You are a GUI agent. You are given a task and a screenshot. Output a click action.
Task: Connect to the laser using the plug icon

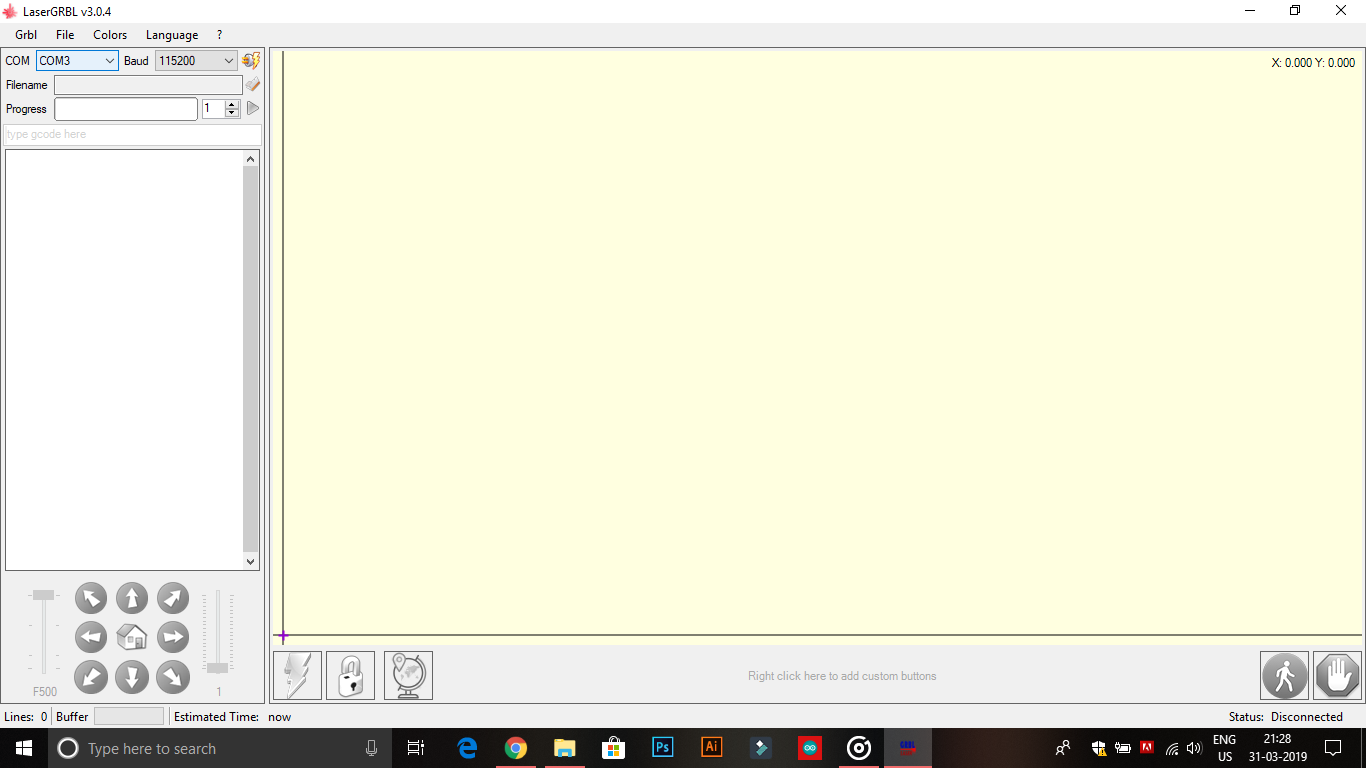click(250, 60)
